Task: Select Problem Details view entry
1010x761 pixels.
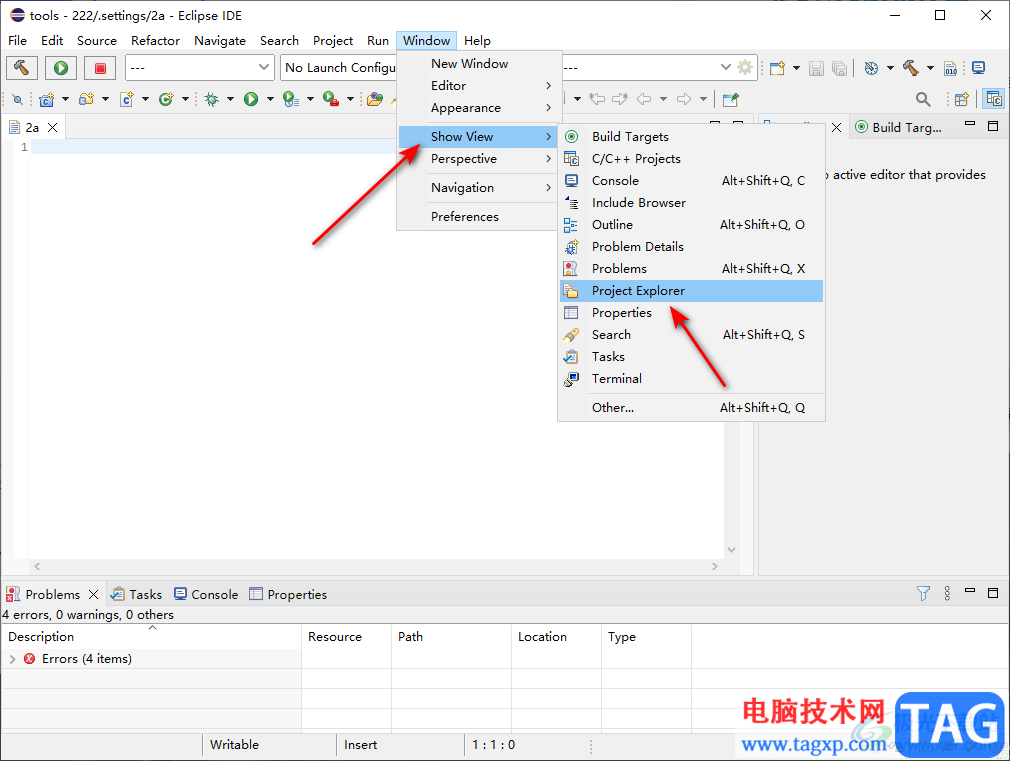Action: pos(691,247)
